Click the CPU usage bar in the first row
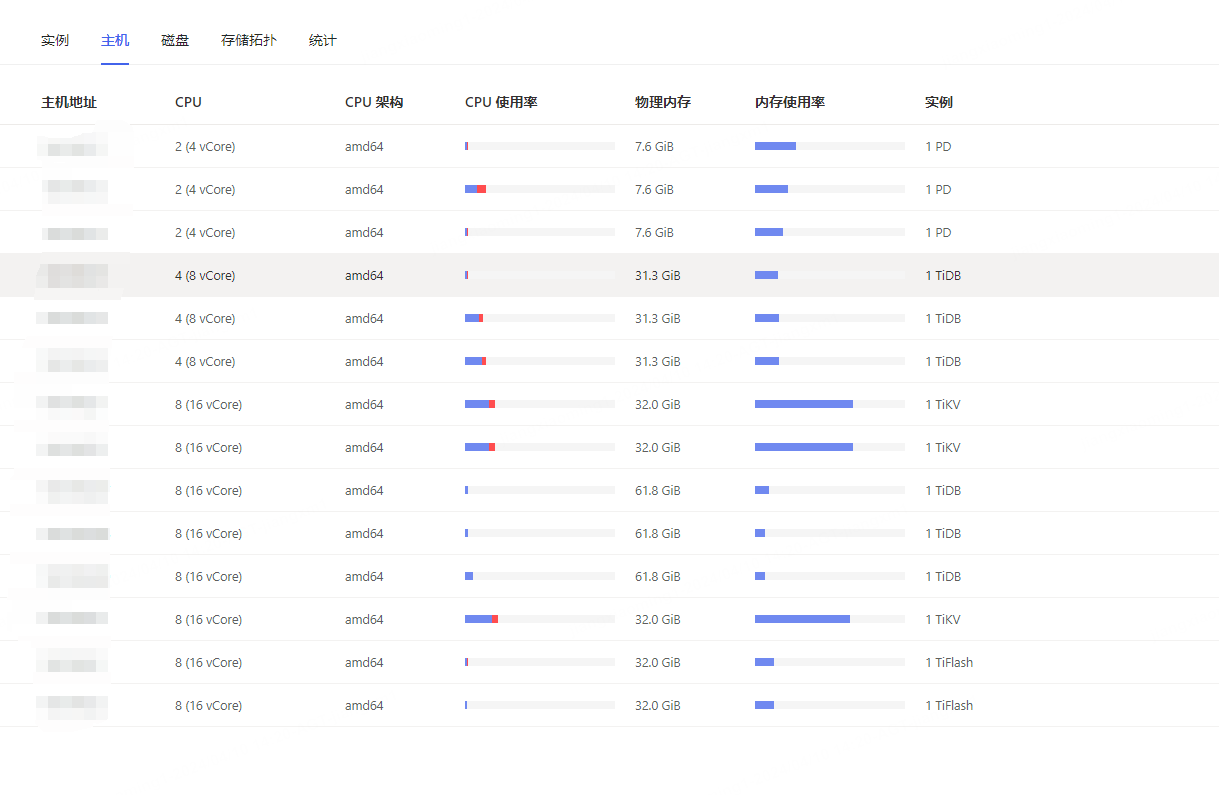Viewport: 1219px width, 795px height. [540, 146]
